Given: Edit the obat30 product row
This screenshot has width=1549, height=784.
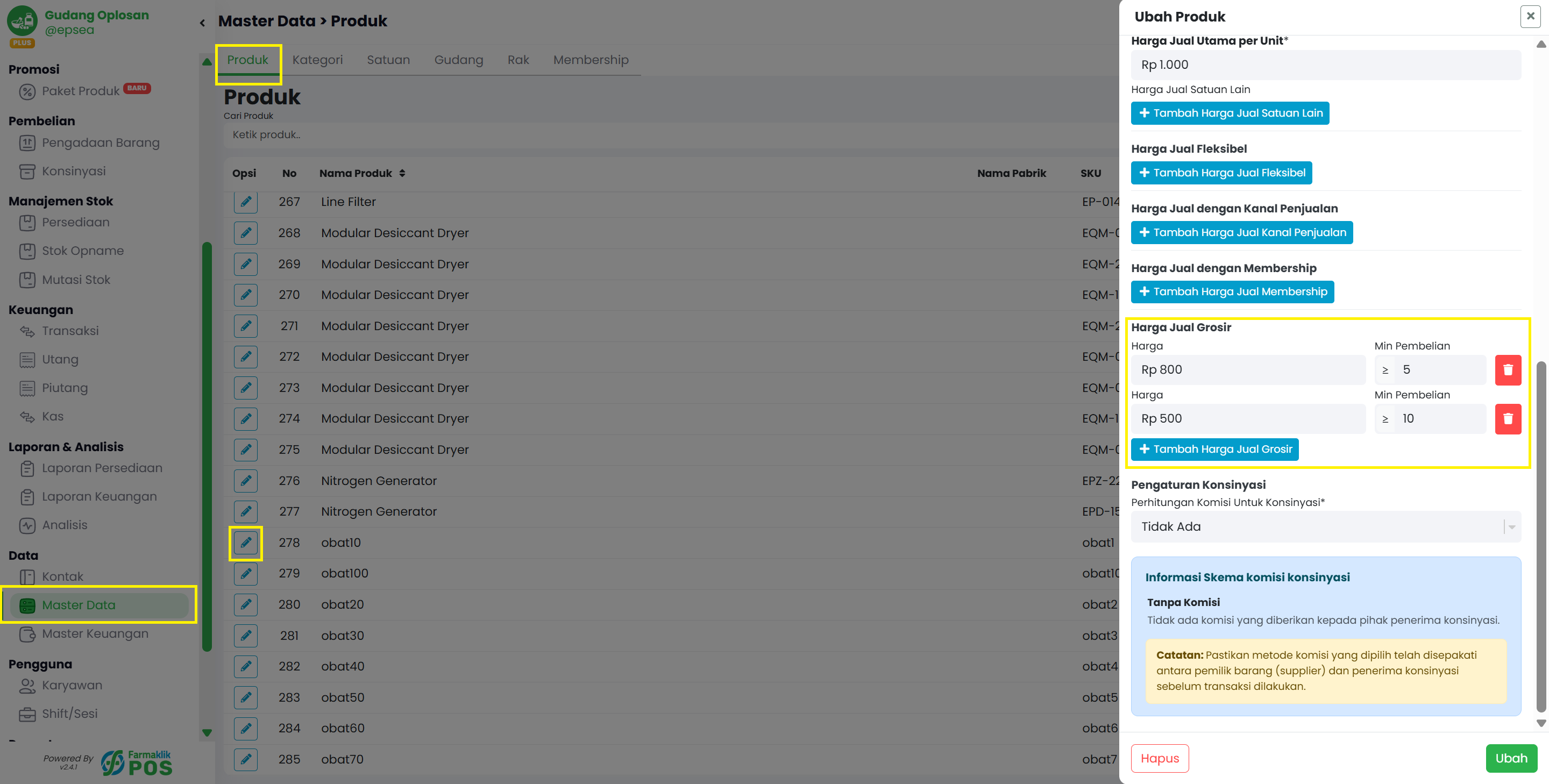Looking at the screenshot, I should (245, 636).
